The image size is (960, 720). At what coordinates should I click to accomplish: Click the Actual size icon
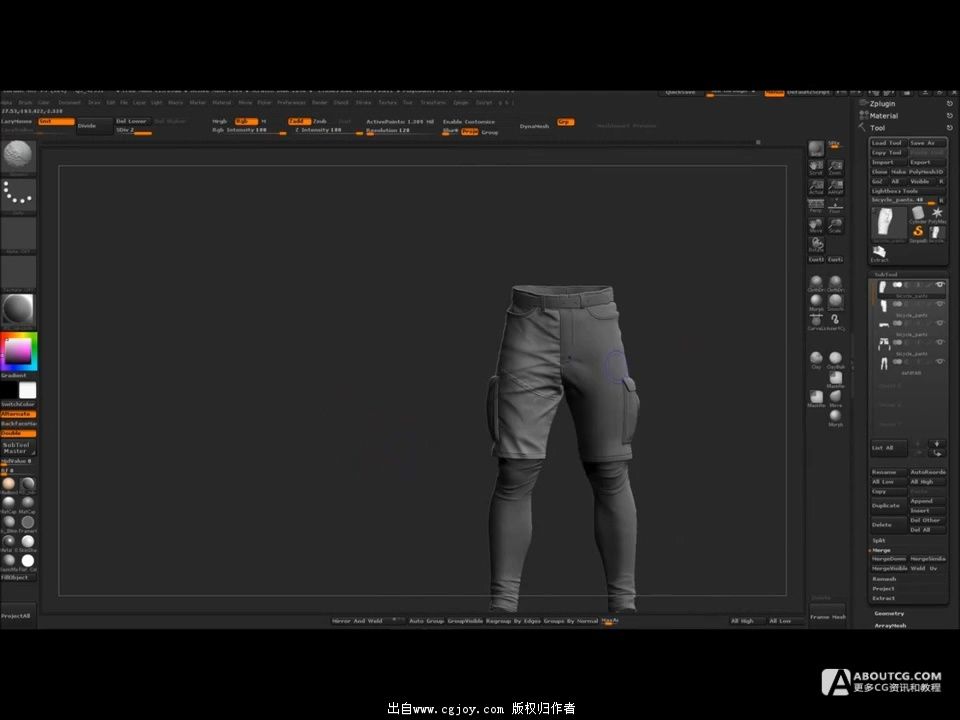(x=816, y=187)
